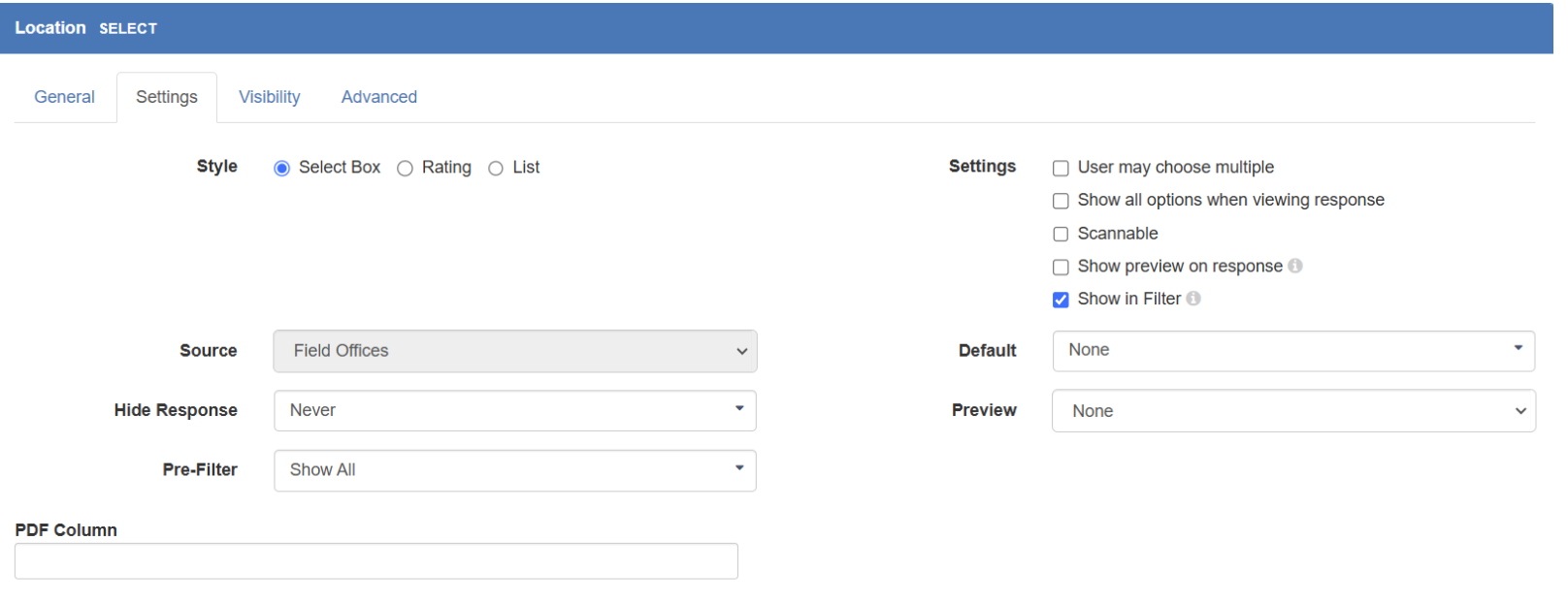Focus the PDF Column text field
1568x604 pixels.
(x=376, y=561)
